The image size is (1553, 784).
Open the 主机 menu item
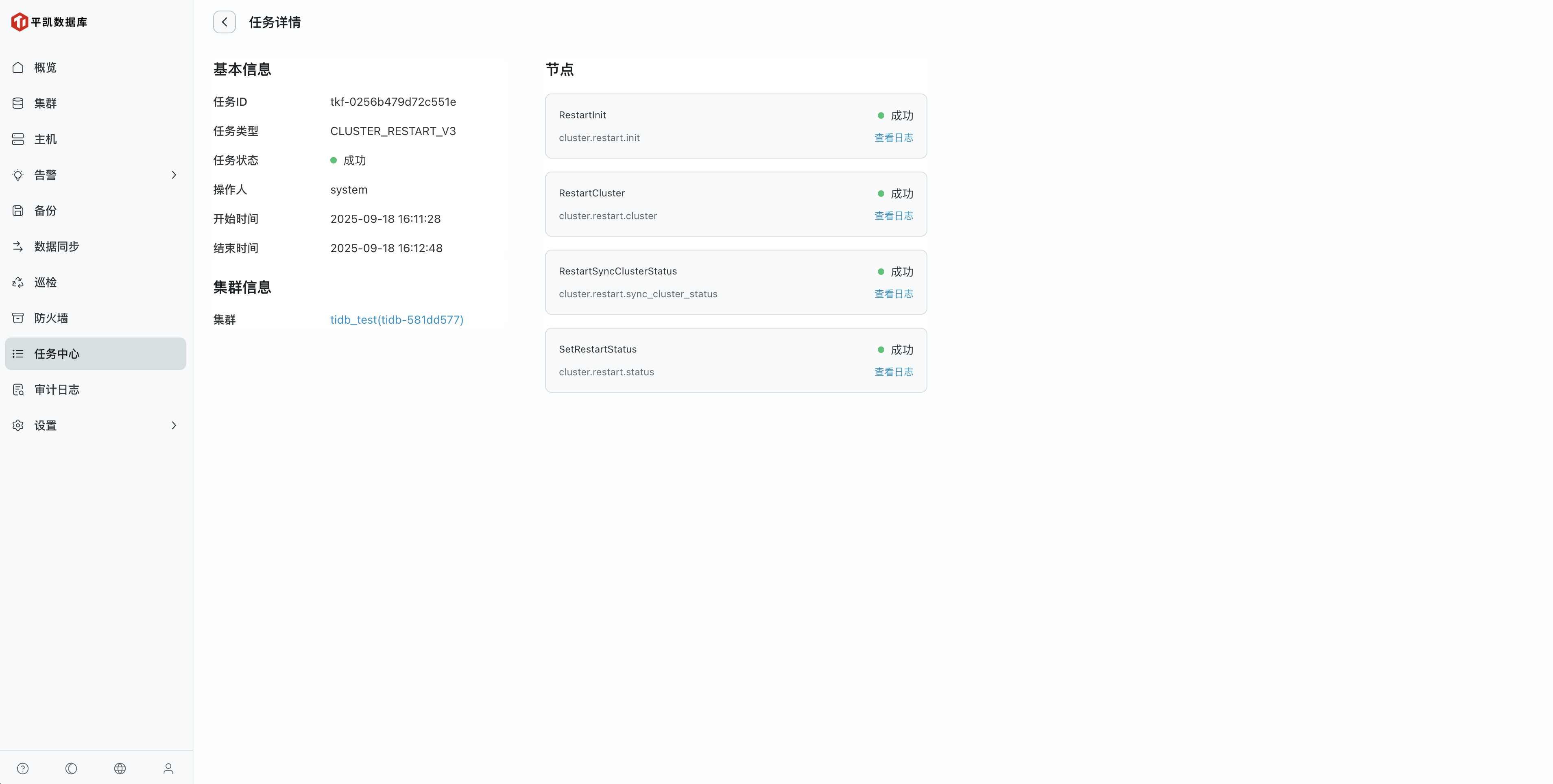point(45,139)
